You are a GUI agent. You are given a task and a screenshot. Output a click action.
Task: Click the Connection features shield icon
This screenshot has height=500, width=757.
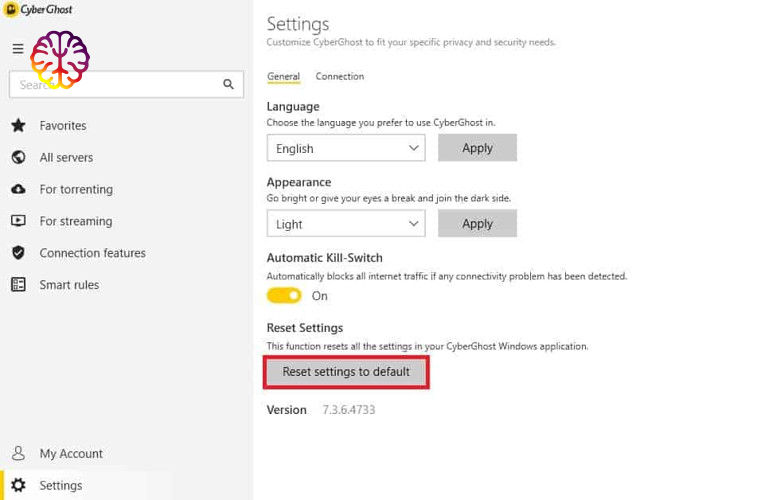tap(18, 253)
